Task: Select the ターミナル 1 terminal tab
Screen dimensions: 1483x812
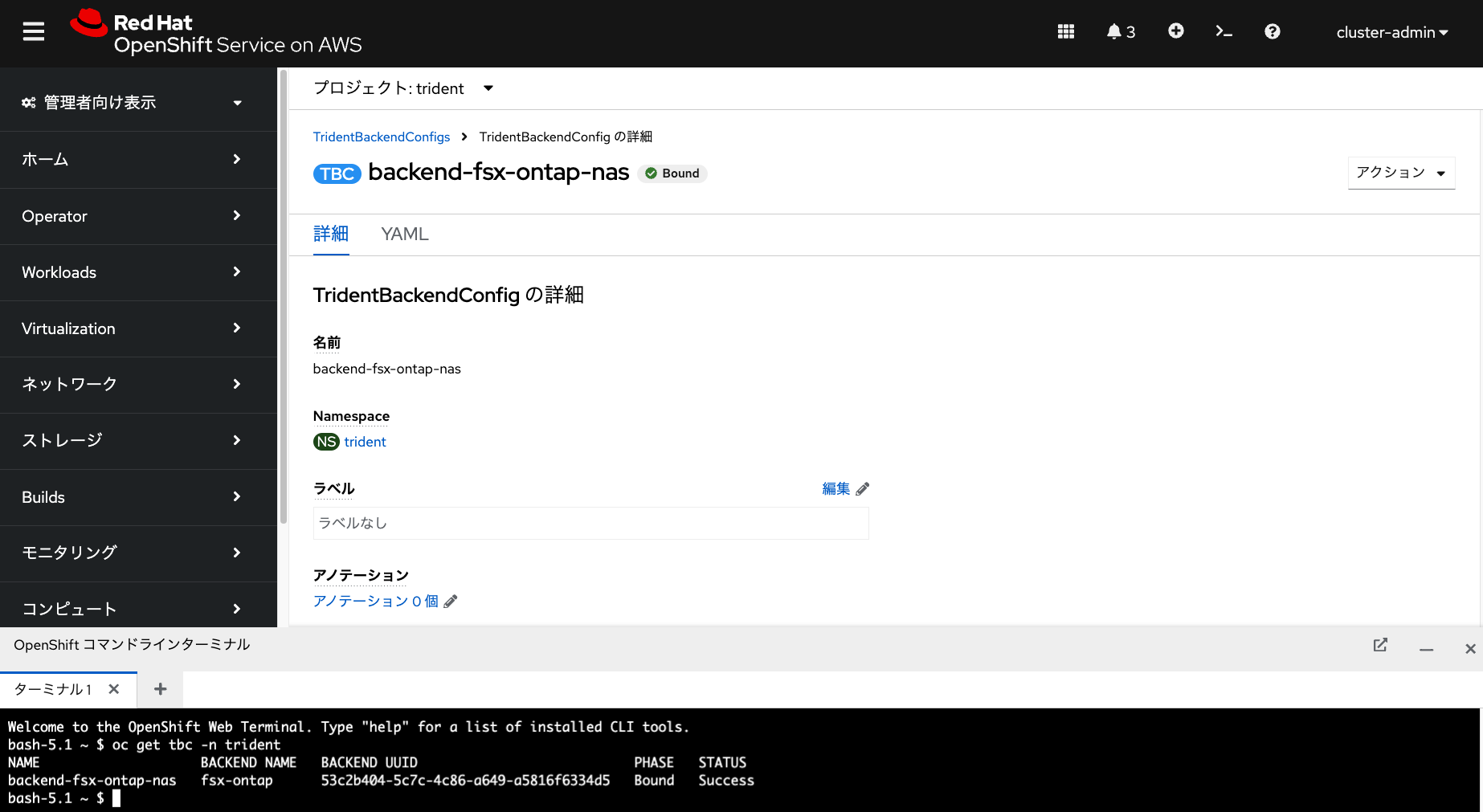Action: coord(53,689)
